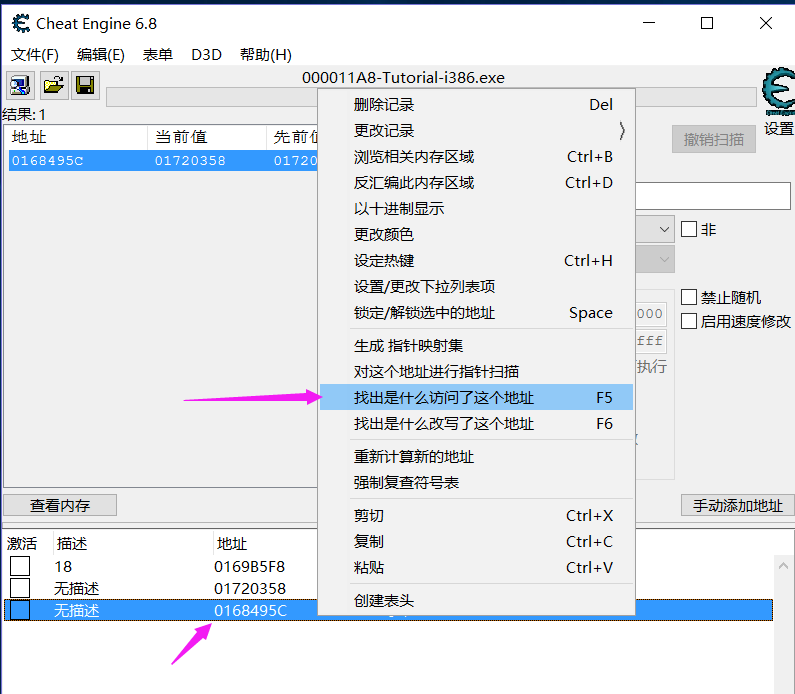This screenshot has width=795, height=694.
Task: Expand the 更改记录 submenu arrow
Action: coord(622,131)
